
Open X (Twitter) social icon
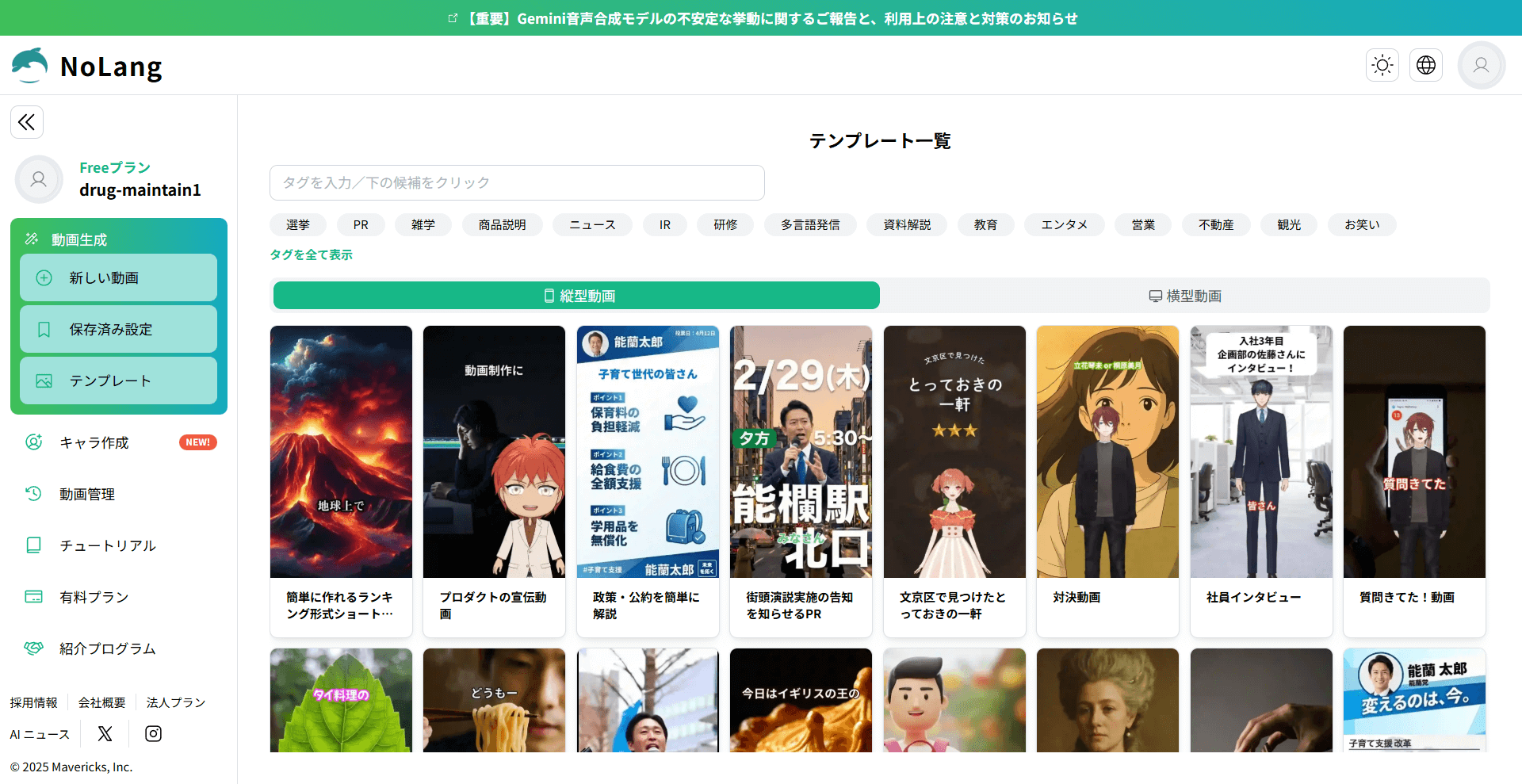(x=105, y=734)
